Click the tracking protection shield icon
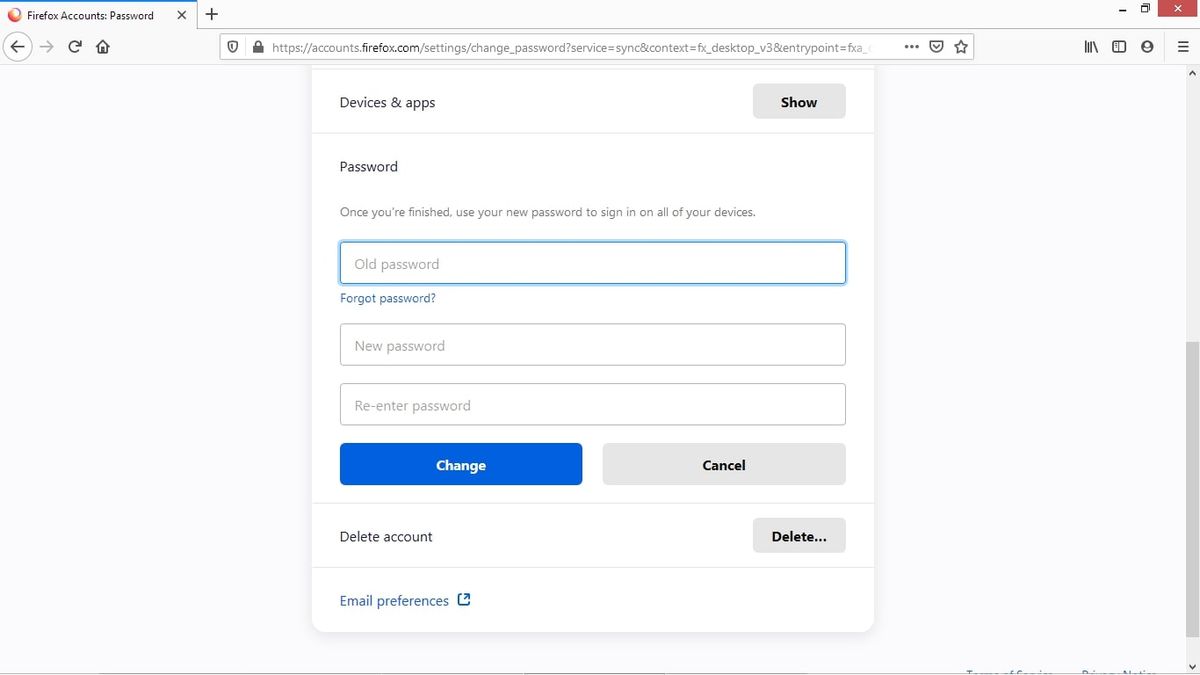This screenshot has width=1200, height=675. (x=232, y=46)
